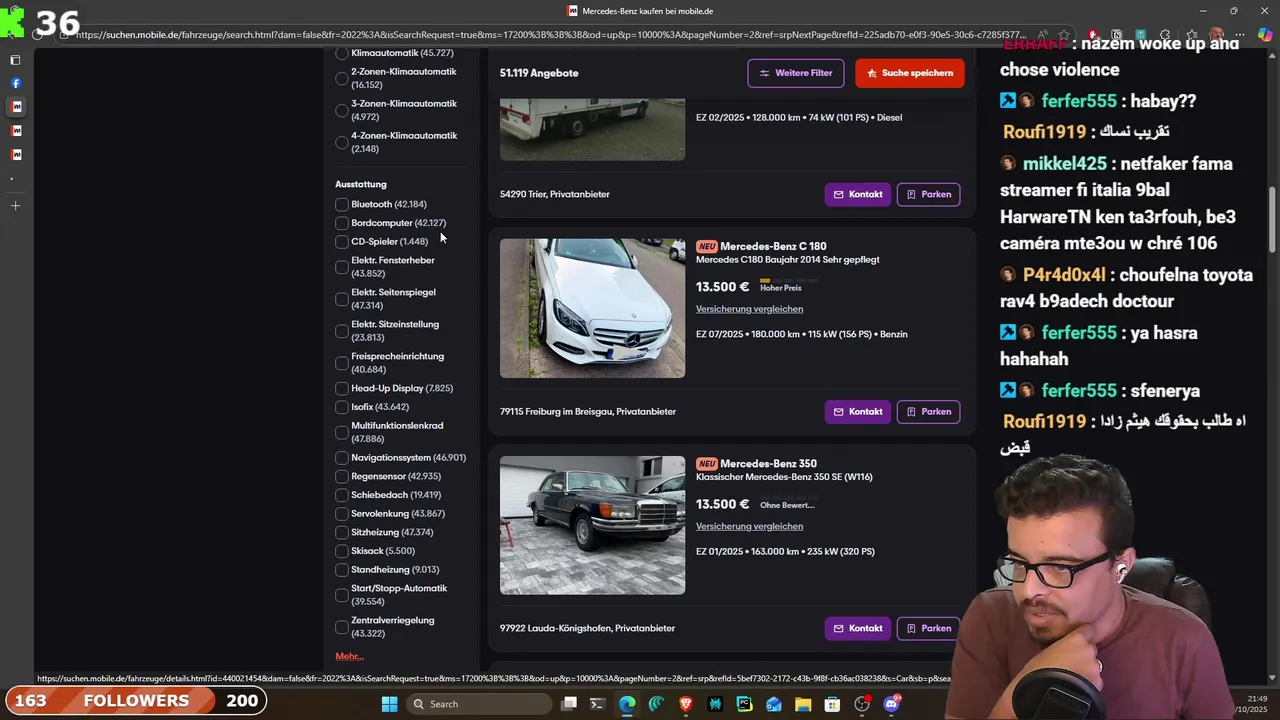
Task: Add a new vertical tab
Action: coord(16,206)
